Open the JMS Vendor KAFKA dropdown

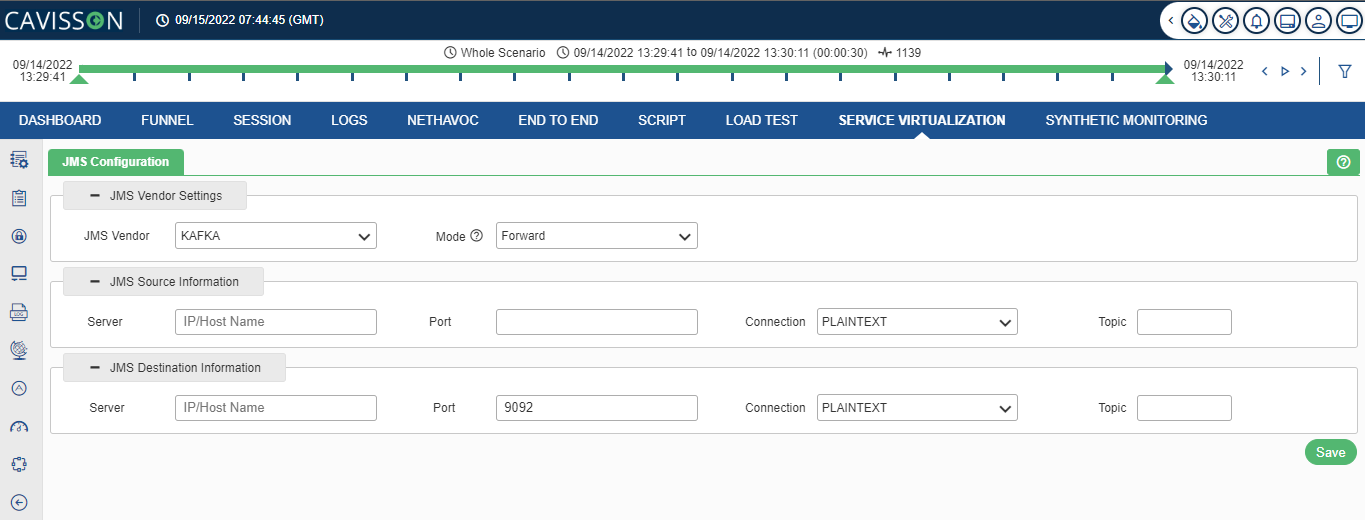pos(276,236)
